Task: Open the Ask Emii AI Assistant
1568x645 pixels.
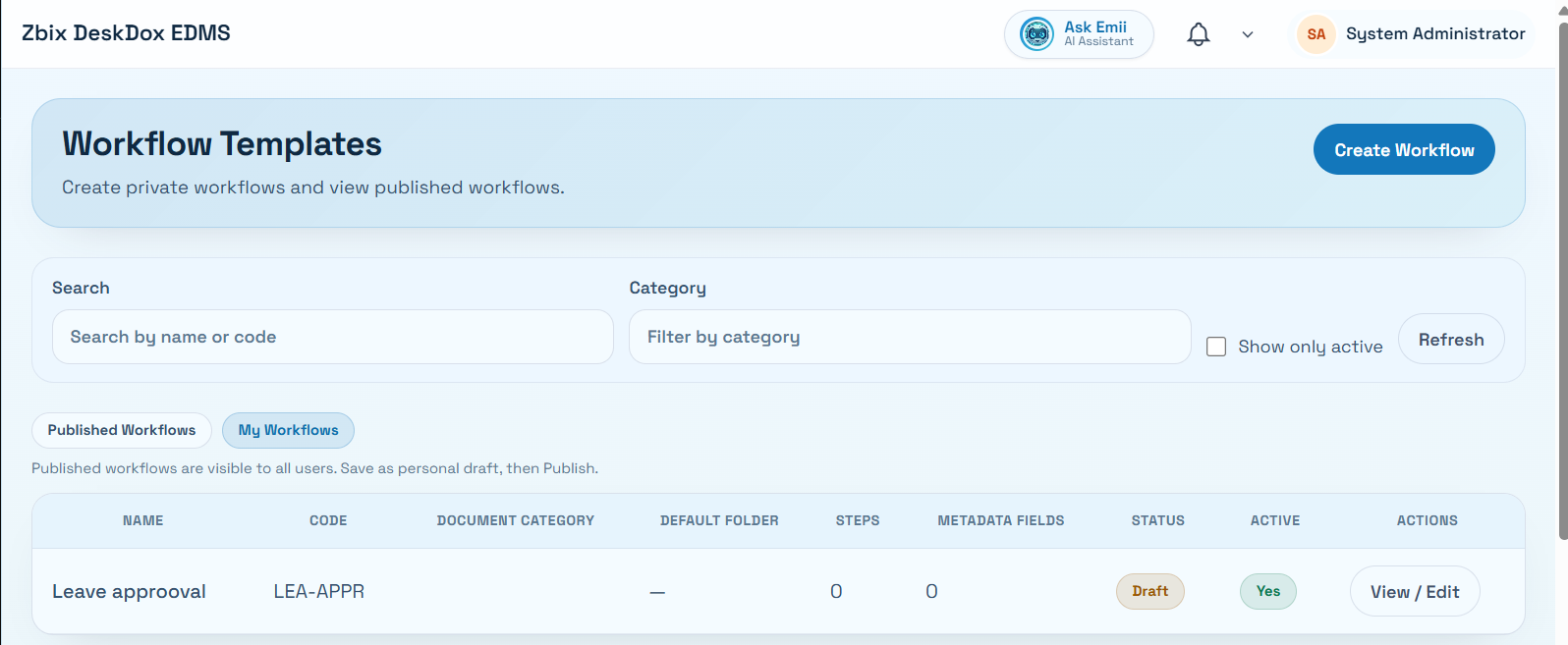Action: [x=1079, y=34]
